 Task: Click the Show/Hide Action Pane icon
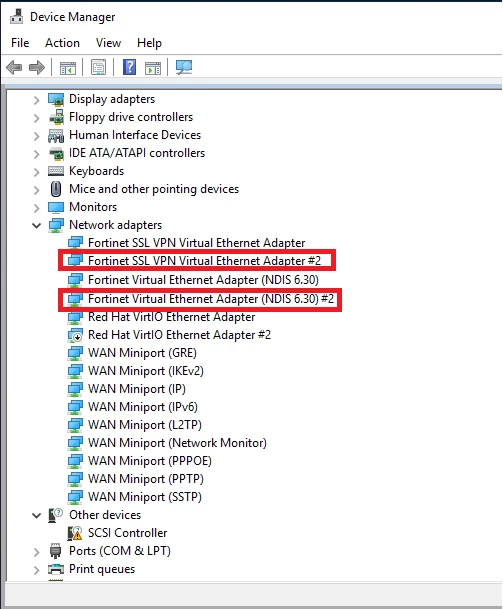click(153, 68)
